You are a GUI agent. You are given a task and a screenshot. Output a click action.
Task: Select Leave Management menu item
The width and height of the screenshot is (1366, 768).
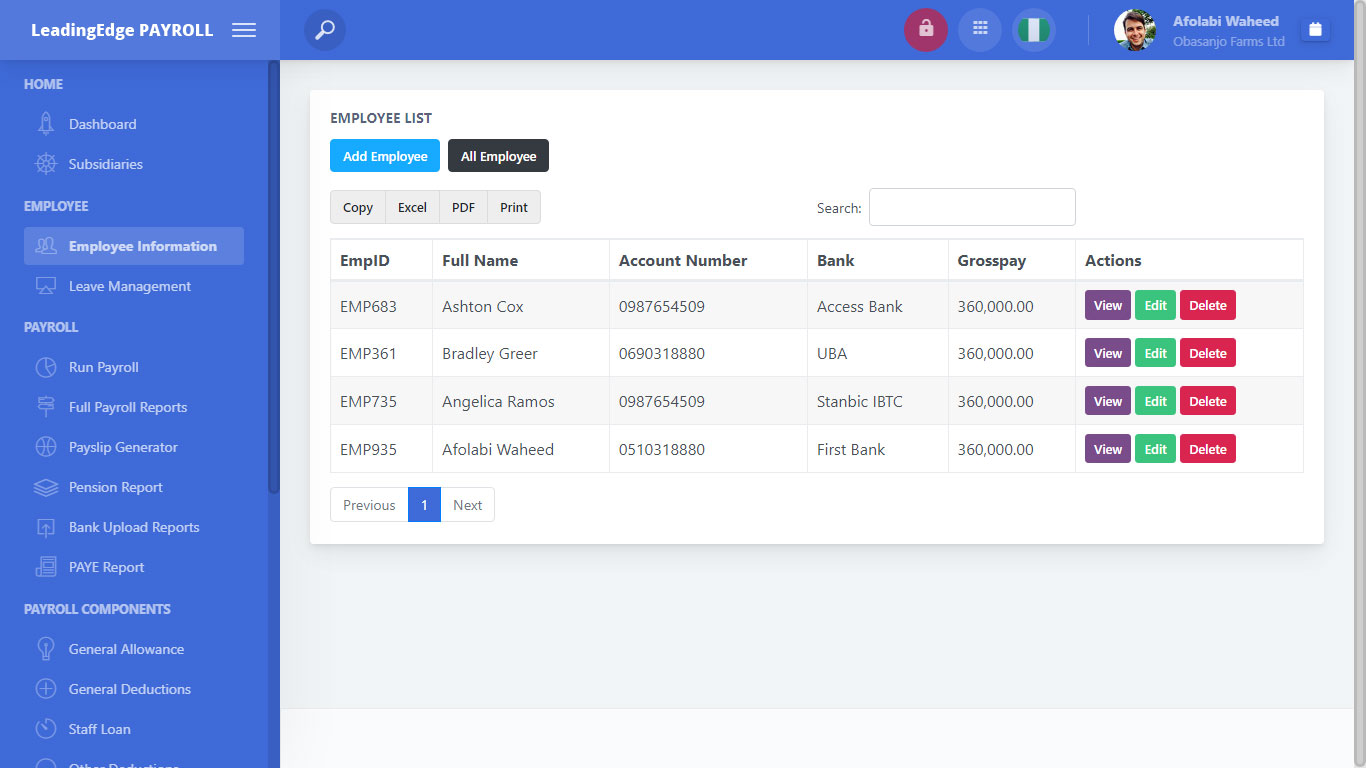click(x=129, y=286)
